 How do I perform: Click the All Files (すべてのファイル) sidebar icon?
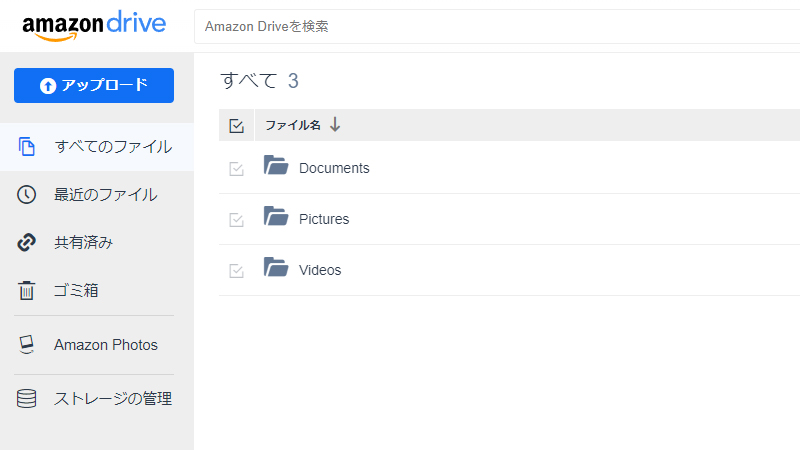click(x=27, y=147)
